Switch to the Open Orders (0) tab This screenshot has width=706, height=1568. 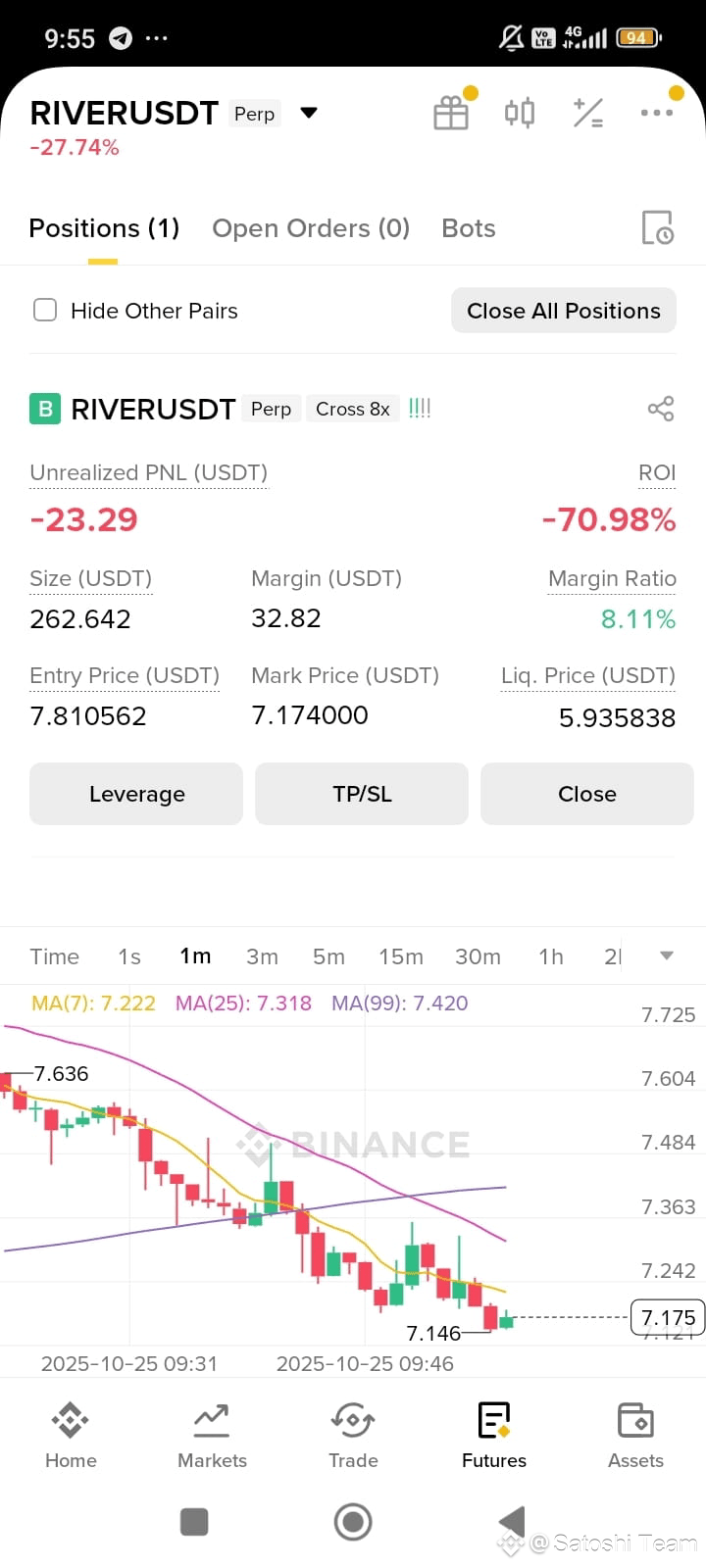tap(311, 228)
